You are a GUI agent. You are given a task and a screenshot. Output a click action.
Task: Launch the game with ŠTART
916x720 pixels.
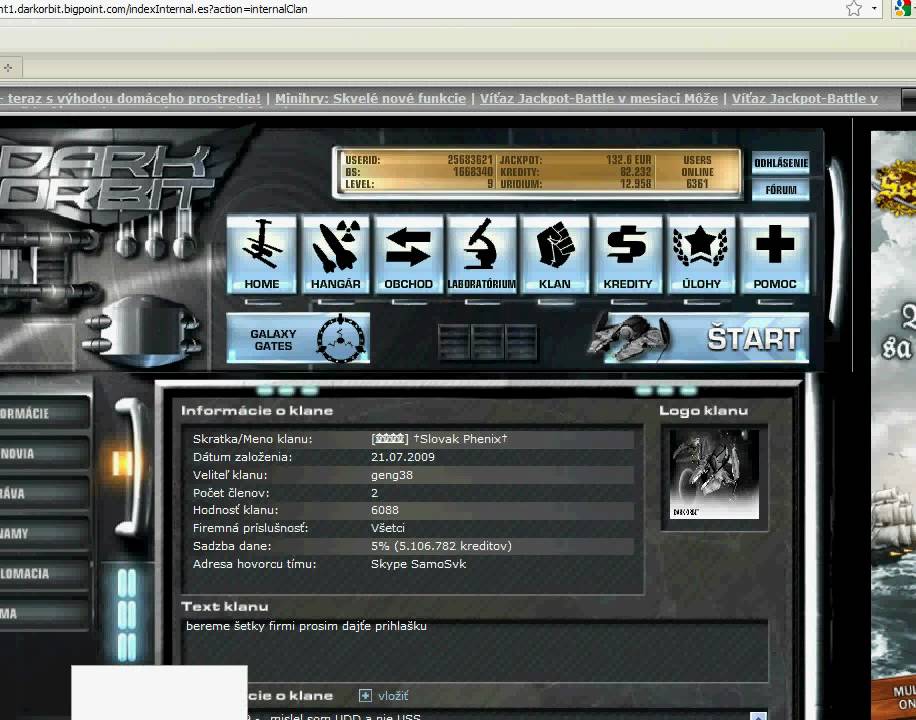[x=707, y=338]
